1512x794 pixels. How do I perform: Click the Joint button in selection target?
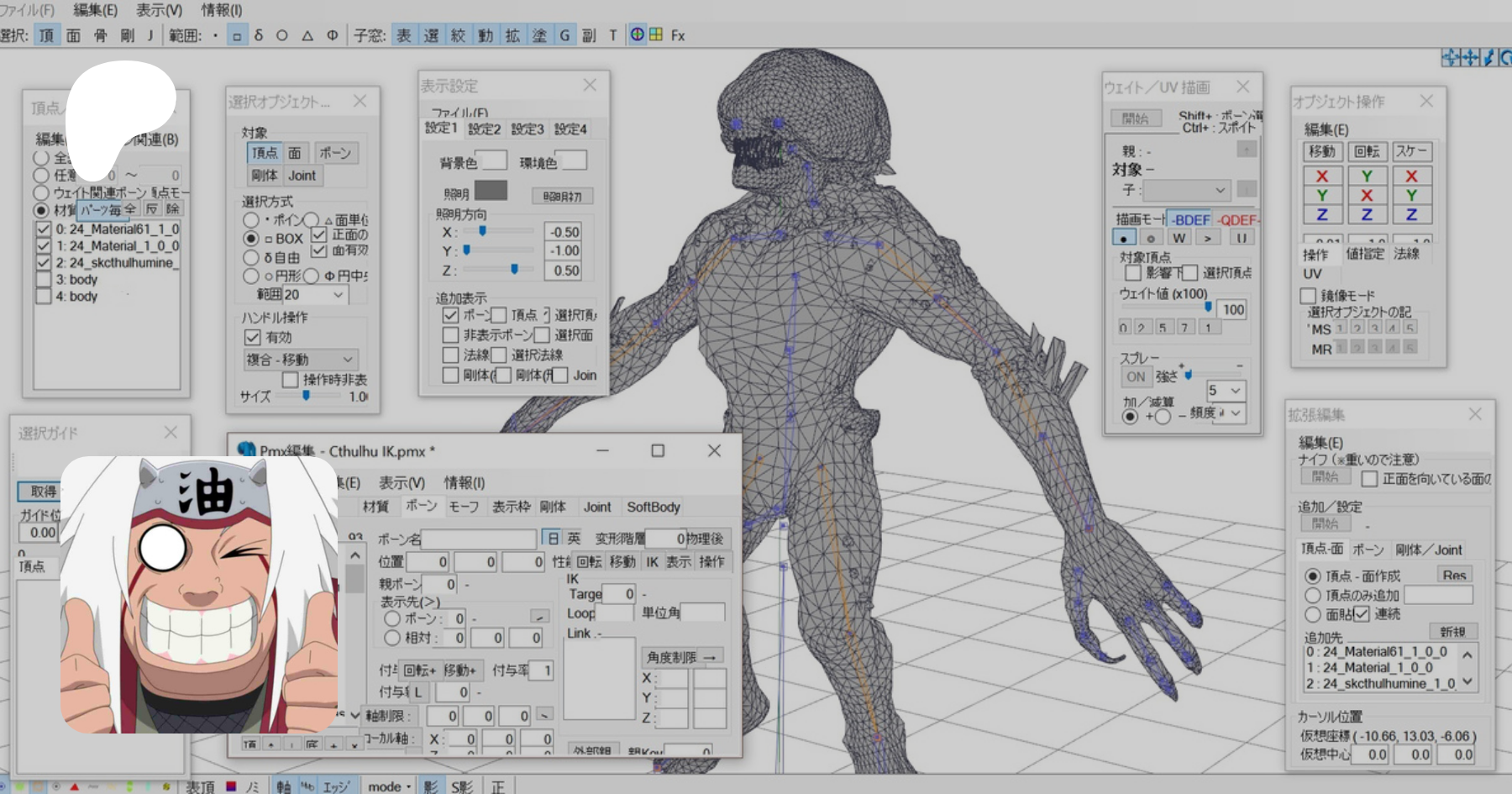(x=302, y=176)
